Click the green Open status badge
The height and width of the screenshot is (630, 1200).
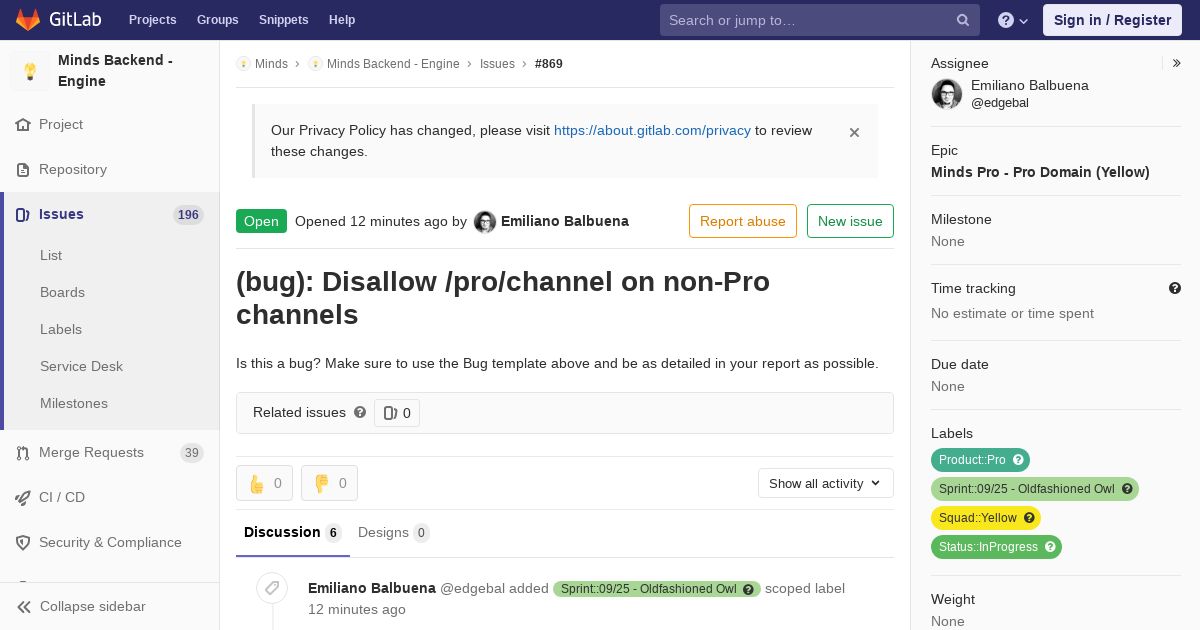[x=261, y=221]
